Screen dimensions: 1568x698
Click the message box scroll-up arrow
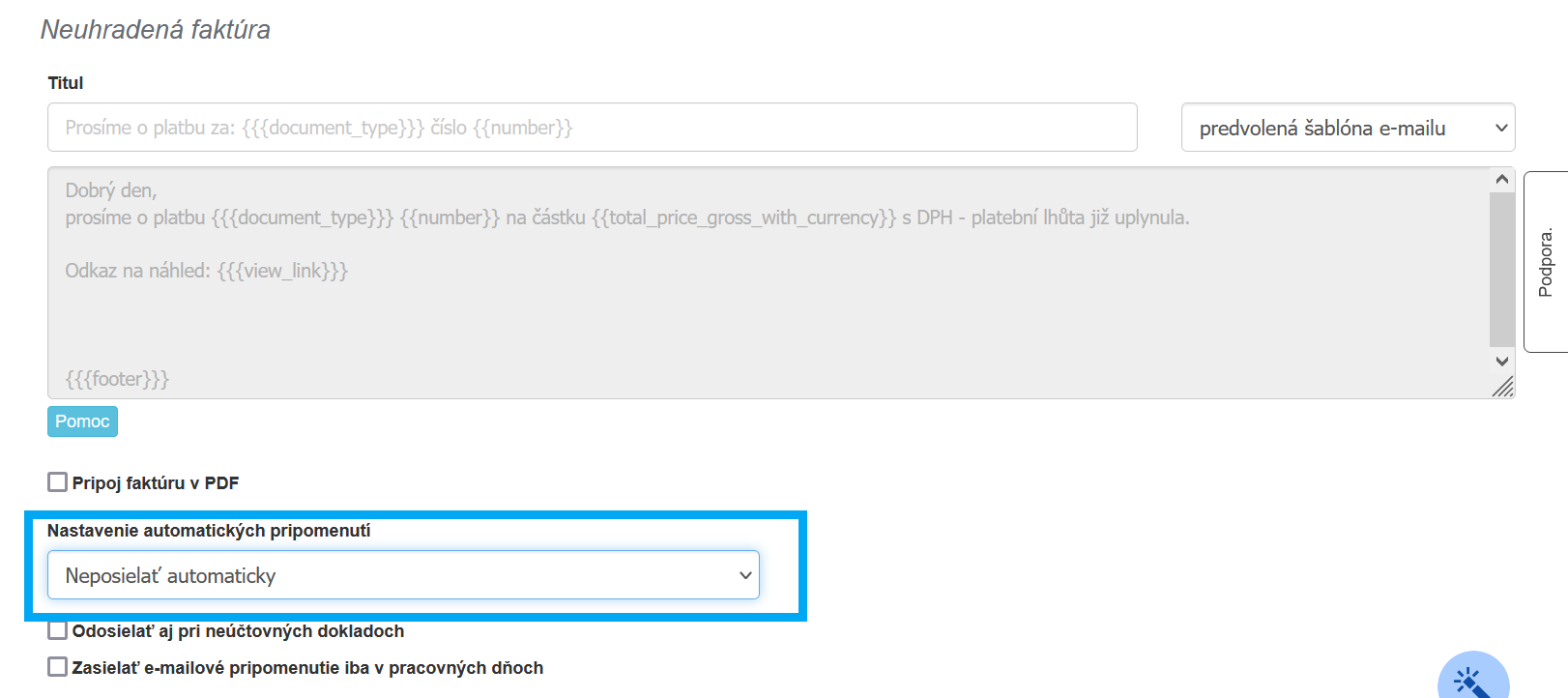pyautogui.click(x=1501, y=180)
